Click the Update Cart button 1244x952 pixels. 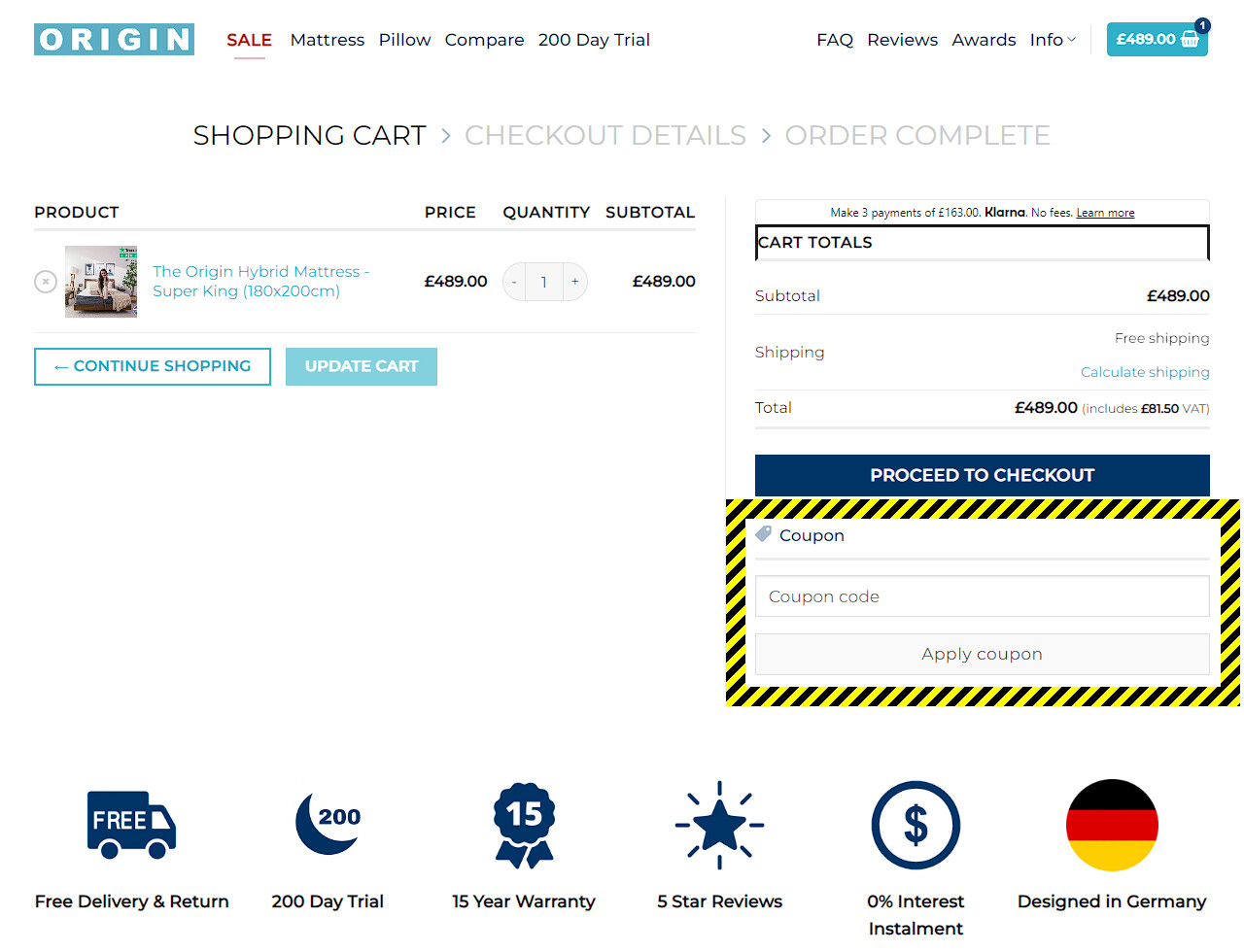[362, 366]
